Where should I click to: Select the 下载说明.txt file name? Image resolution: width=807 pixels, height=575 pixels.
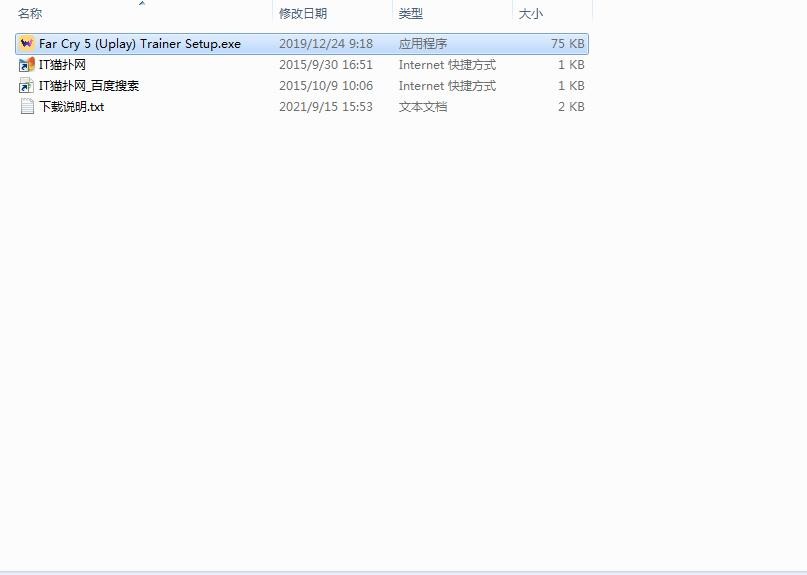click(71, 107)
